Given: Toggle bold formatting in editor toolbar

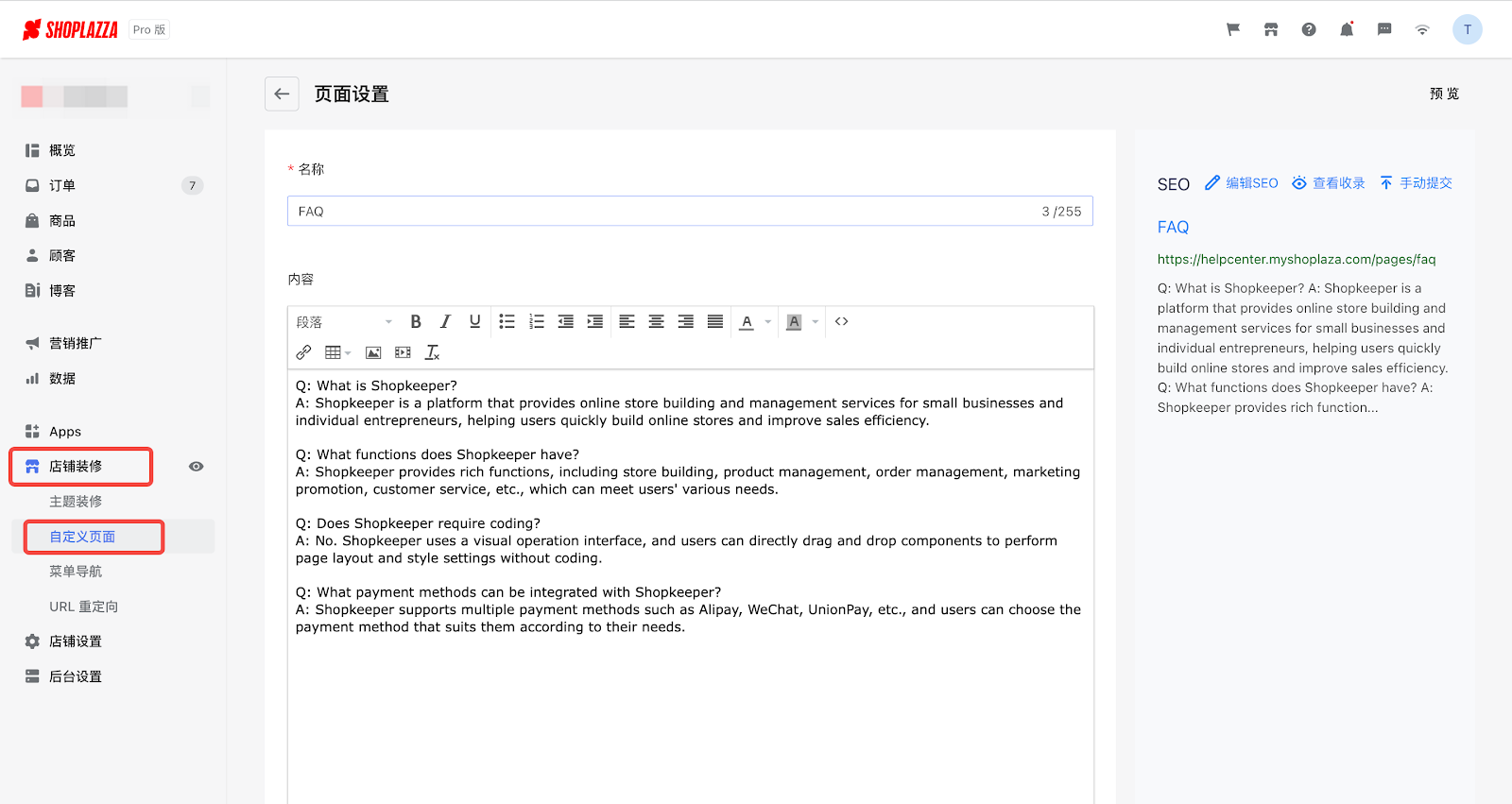Looking at the screenshot, I should pos(416,322).
